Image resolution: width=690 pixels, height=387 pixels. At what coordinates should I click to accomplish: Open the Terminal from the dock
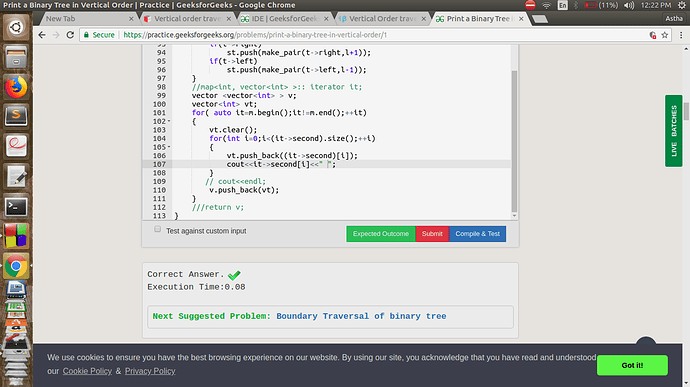[x=16, y=206]
